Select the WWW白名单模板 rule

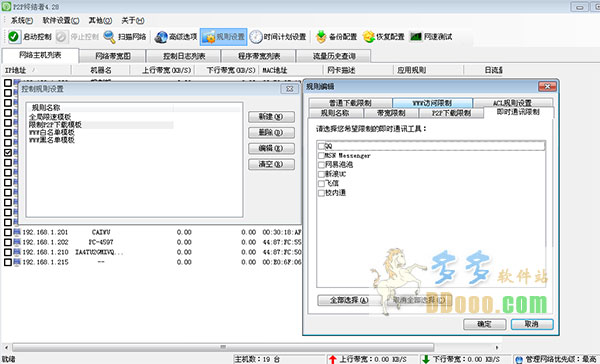tap(52, 132)
